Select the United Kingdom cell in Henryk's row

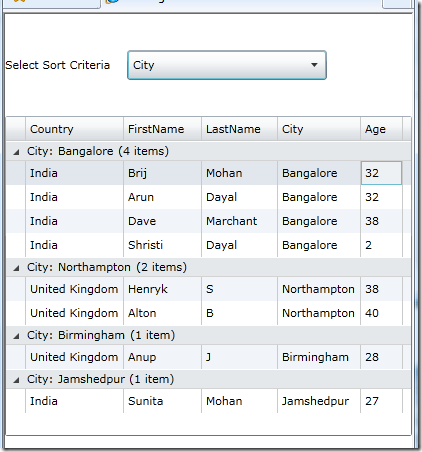click(74, 289)
